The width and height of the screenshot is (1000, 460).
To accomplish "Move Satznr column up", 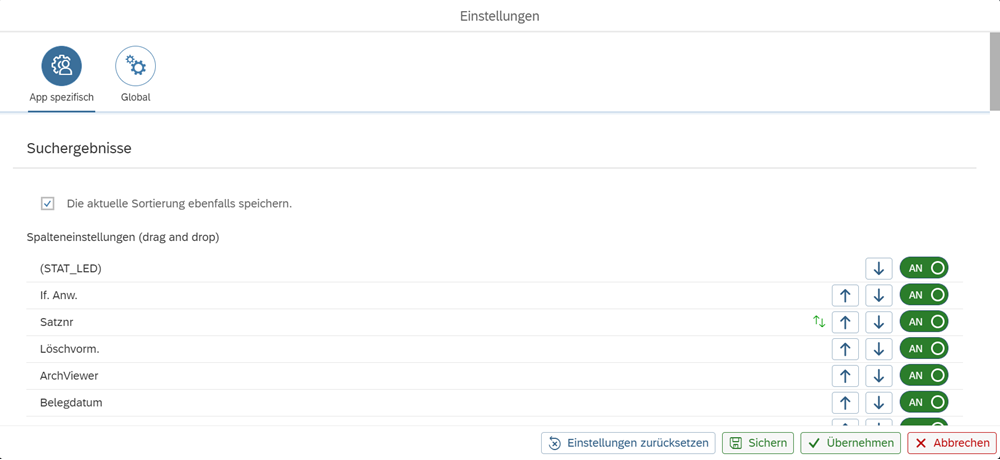I will [x=846, y=322].
